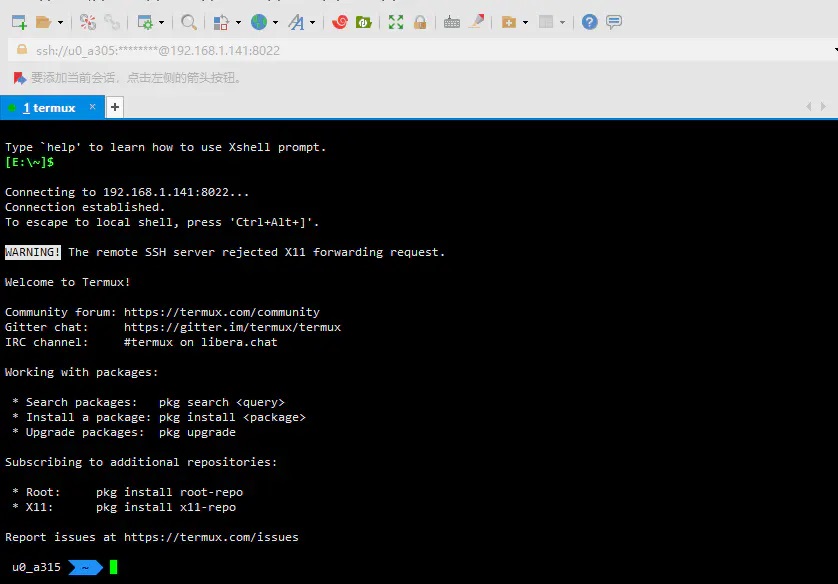
Task: Click the red bookmark add-session arrow
Action: click(20, 78)
